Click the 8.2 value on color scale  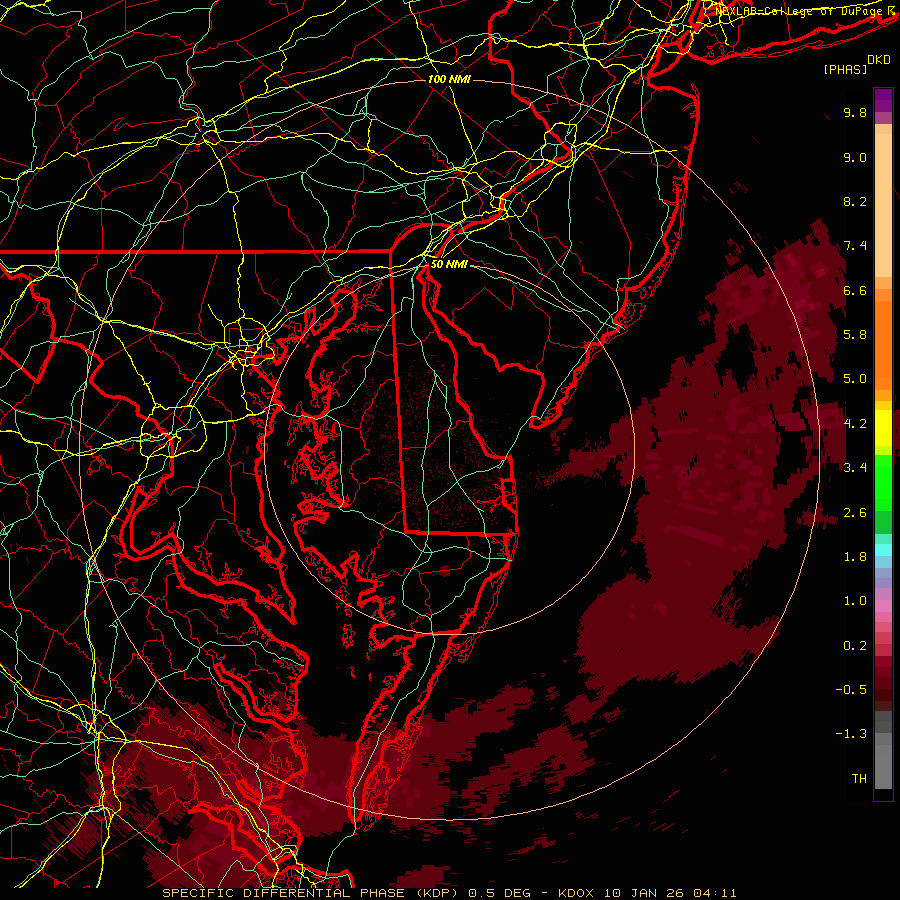click(x=855, y=201)
